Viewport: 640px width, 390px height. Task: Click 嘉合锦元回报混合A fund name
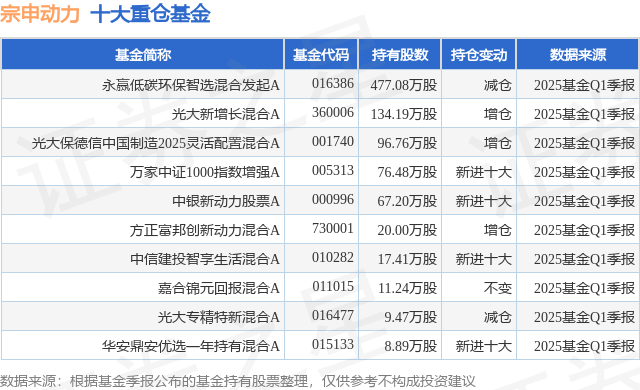(219, 288)
